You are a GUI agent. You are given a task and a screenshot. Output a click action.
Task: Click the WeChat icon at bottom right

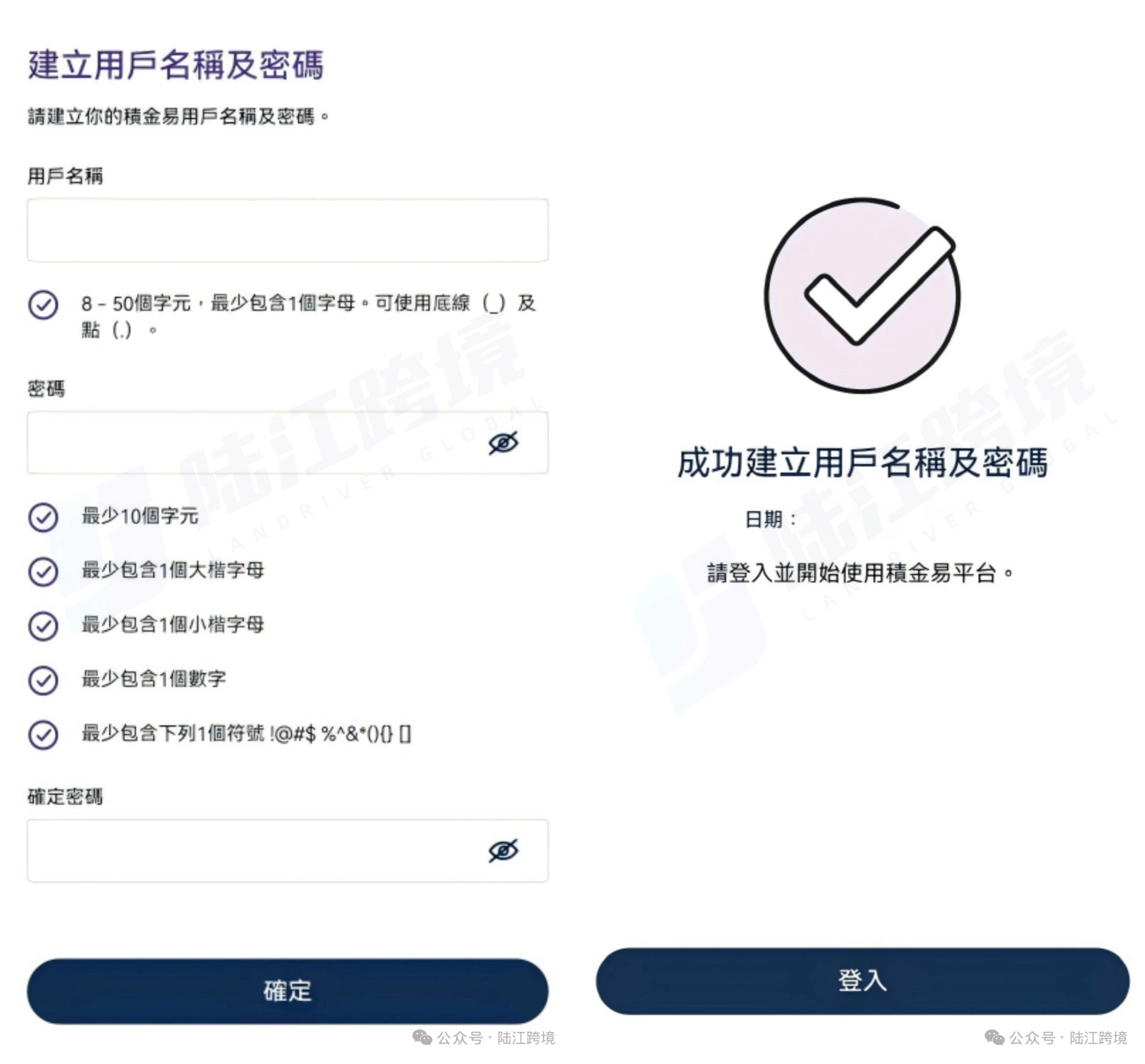click(995, 1038)
